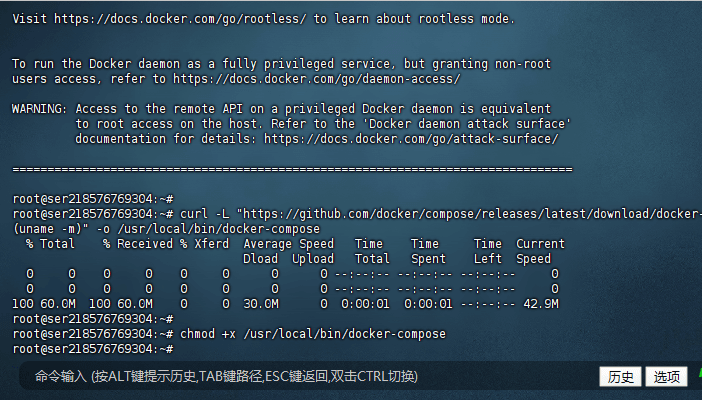The height and width of the screenshot is (400, 702).
Task: Click the '42.9M' current speed value
Action: 541,304
